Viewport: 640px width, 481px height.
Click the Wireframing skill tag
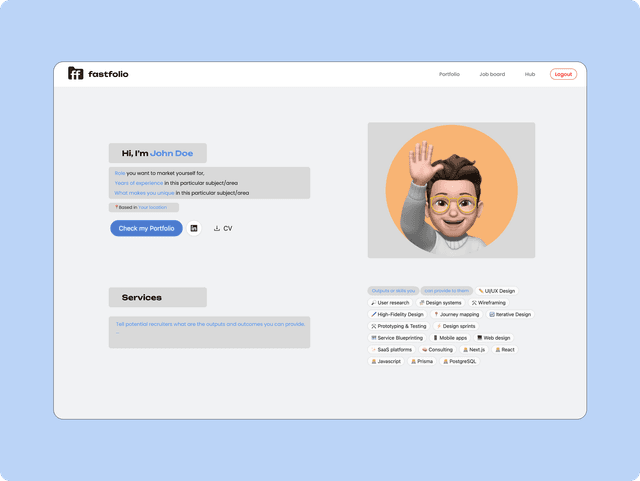pyautogui.click(x=489, y=302)
